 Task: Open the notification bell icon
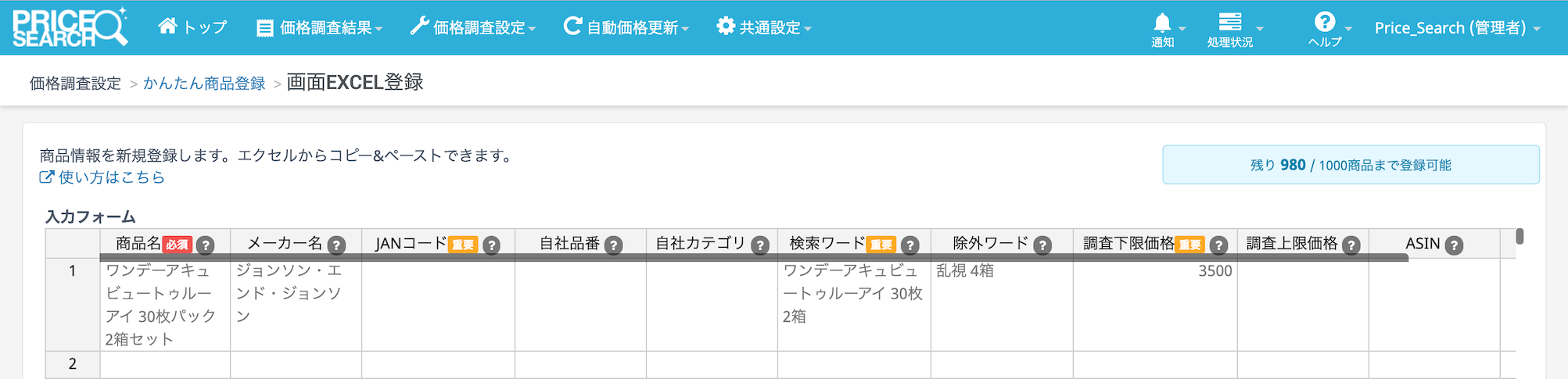click(x=1163, y=23)
